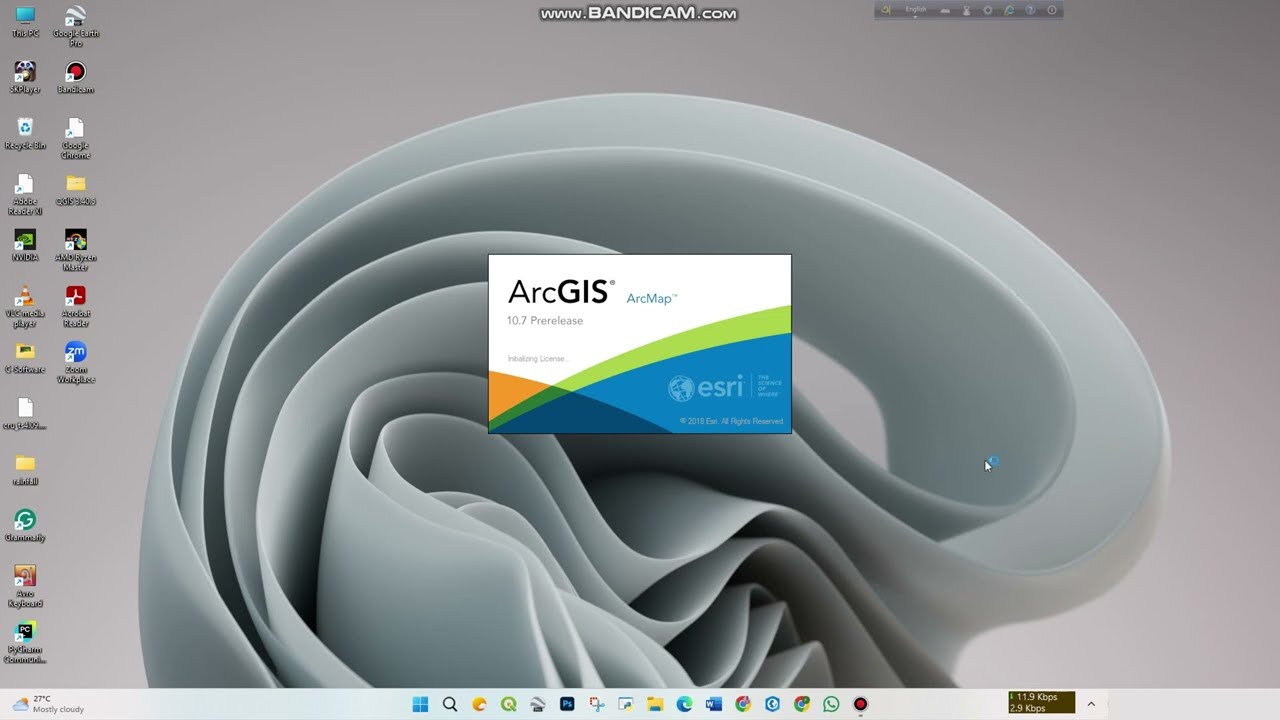Select the C-Software folder icon

tap(25, 357)
